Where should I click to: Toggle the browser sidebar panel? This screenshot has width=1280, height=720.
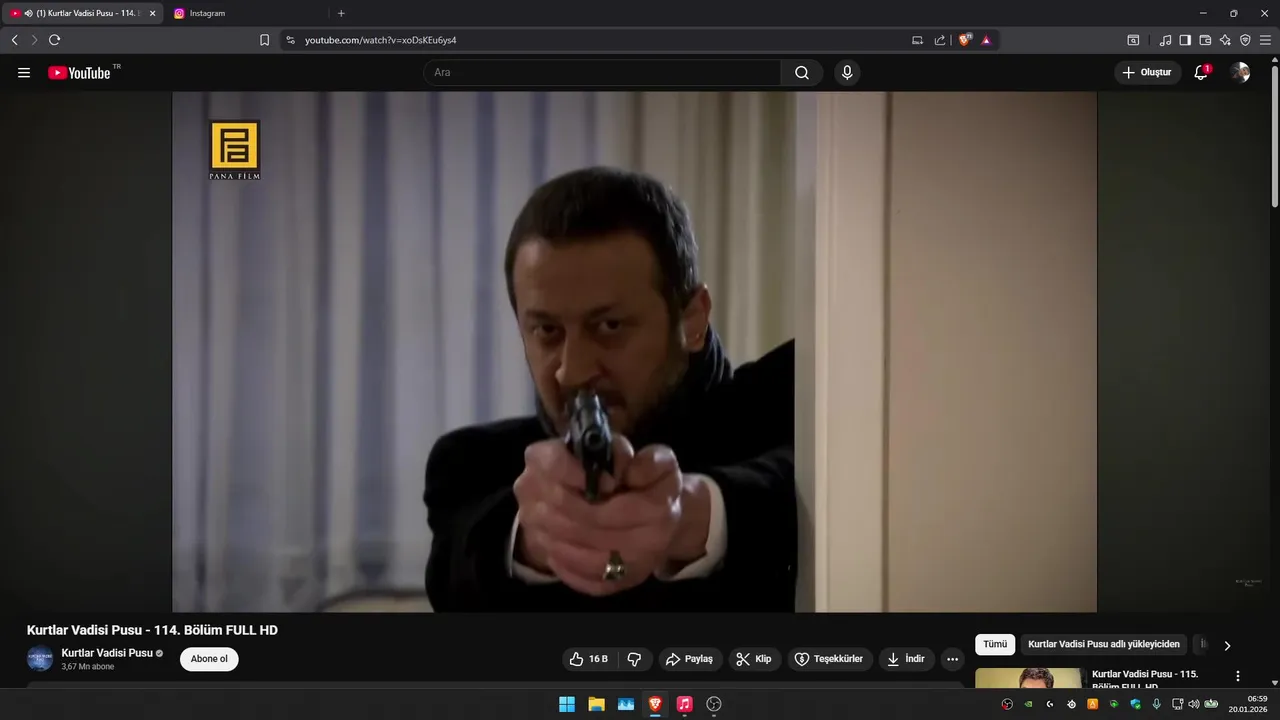pyautogui.click(x=1185, y=40)
